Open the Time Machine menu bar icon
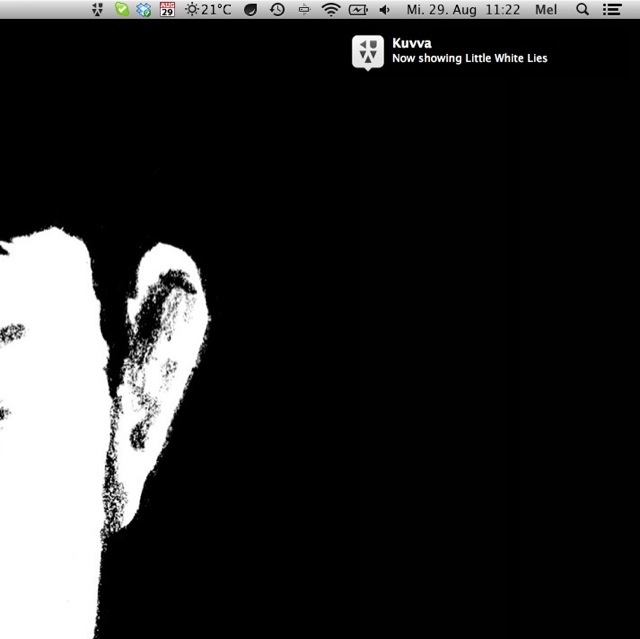This screenshot has width=640, height=639. click(277, 10)
